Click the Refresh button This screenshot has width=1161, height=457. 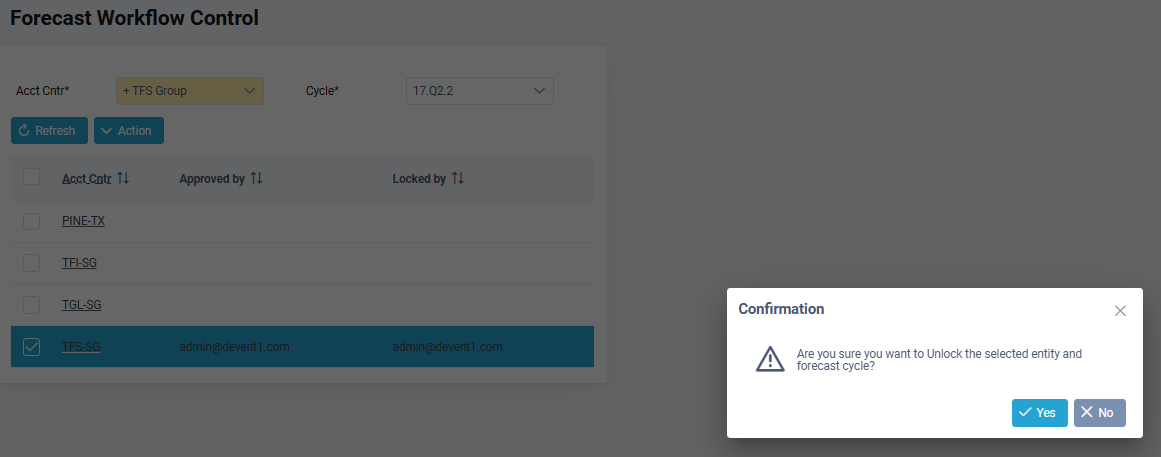pyautogui.click(x=50, y=130)
